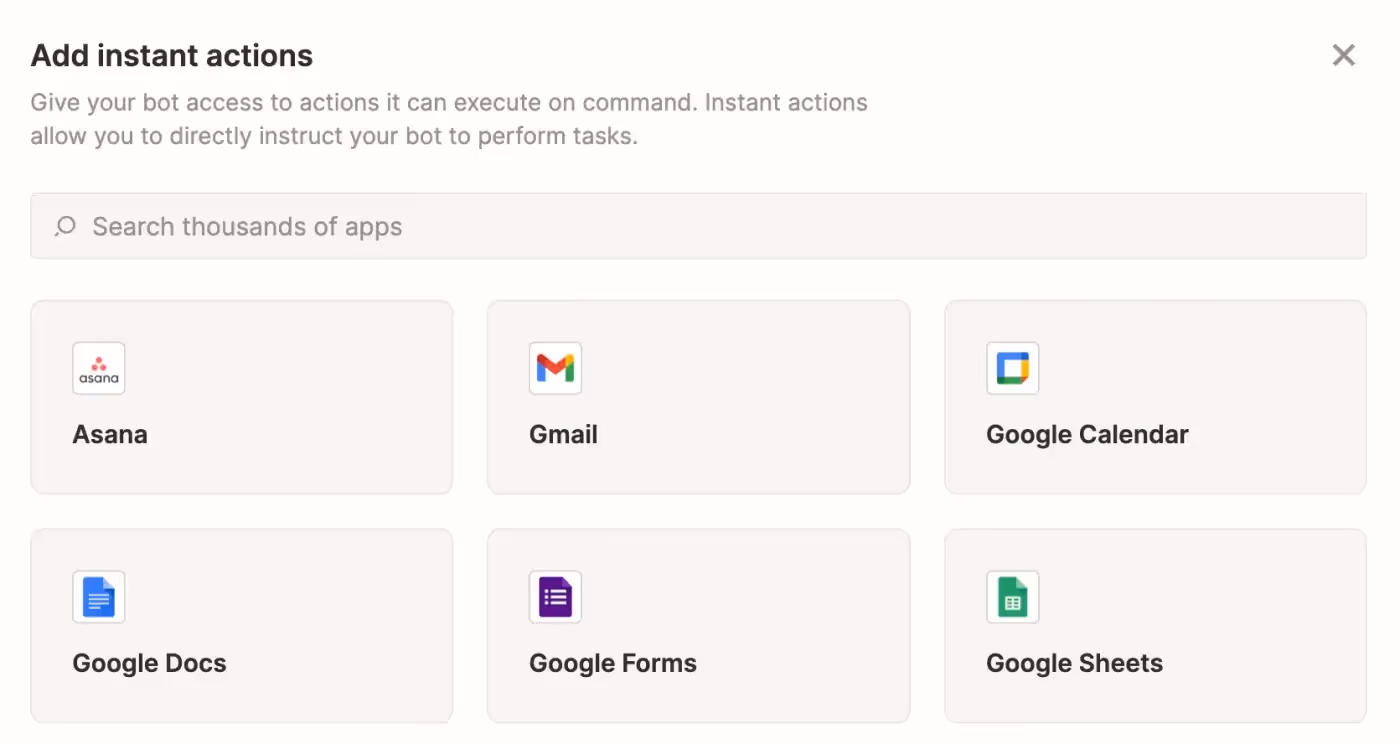Open the Google Forms app card

pos(698,626)
